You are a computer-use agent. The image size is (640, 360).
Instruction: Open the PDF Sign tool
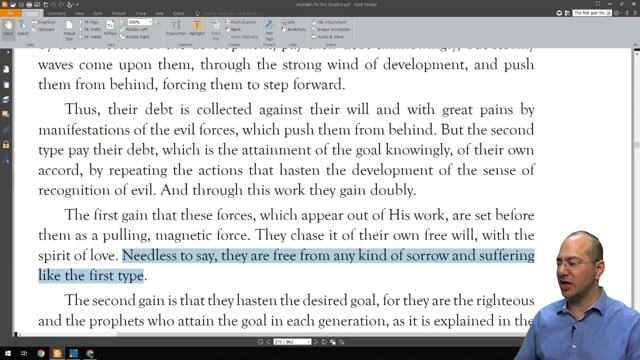[x=269, y=31]
